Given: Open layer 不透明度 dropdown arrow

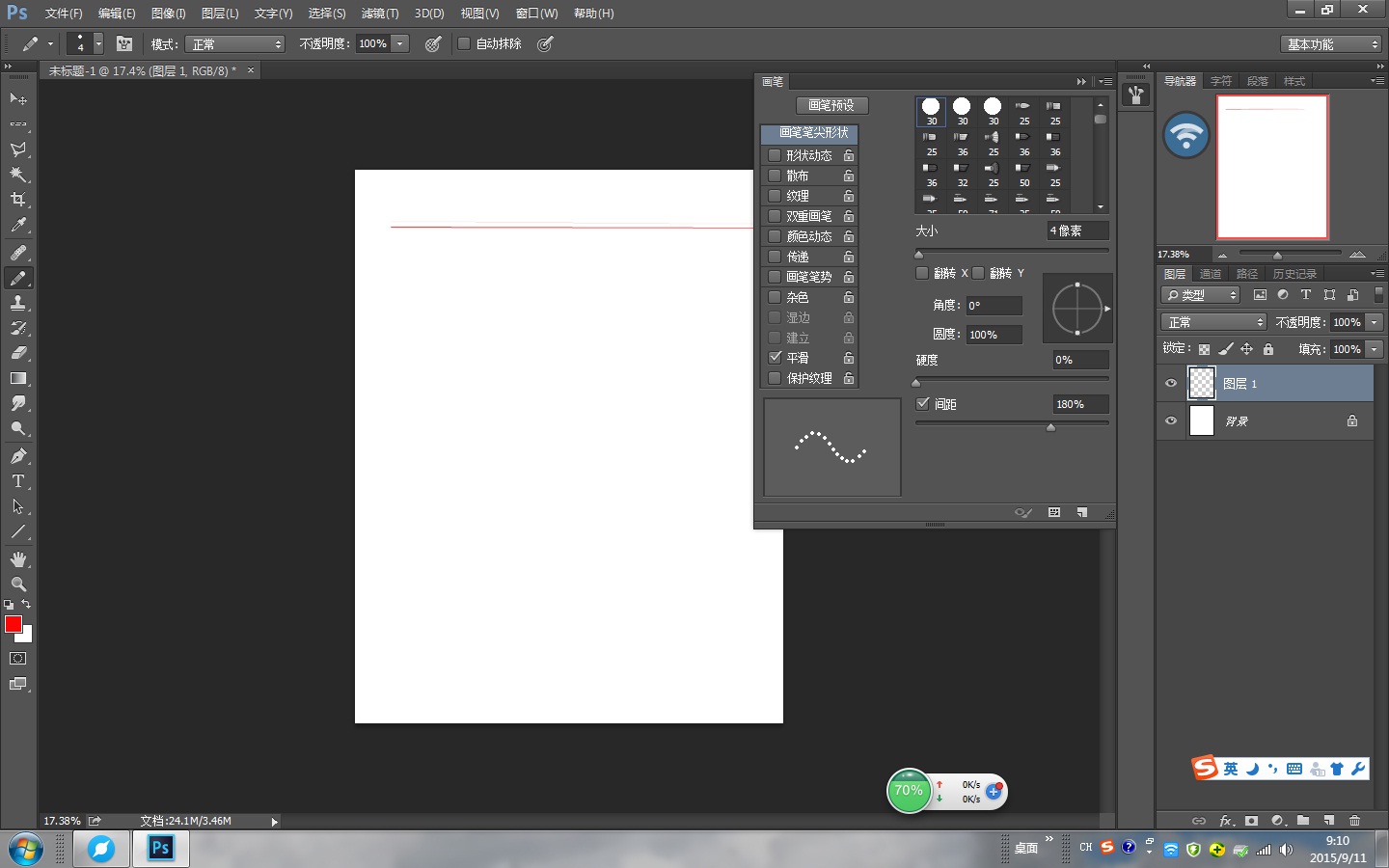Looking at the screenshot, I should [x=1375, y=322].
